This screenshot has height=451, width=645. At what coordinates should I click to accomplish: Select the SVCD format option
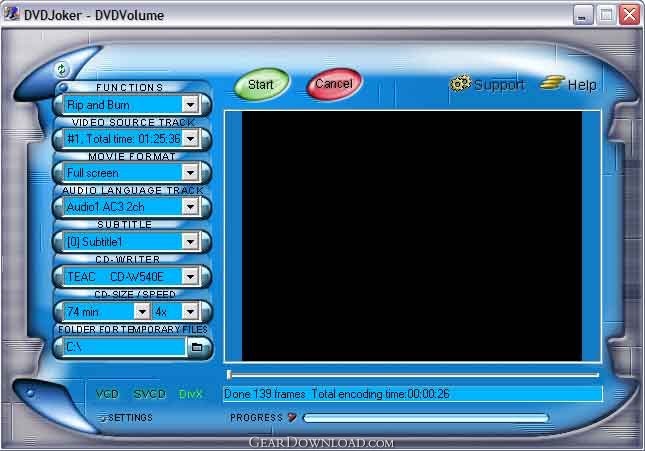click(150, 394)
